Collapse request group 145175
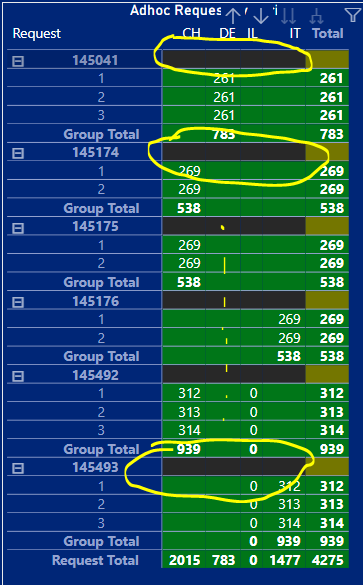 (18, 228)
